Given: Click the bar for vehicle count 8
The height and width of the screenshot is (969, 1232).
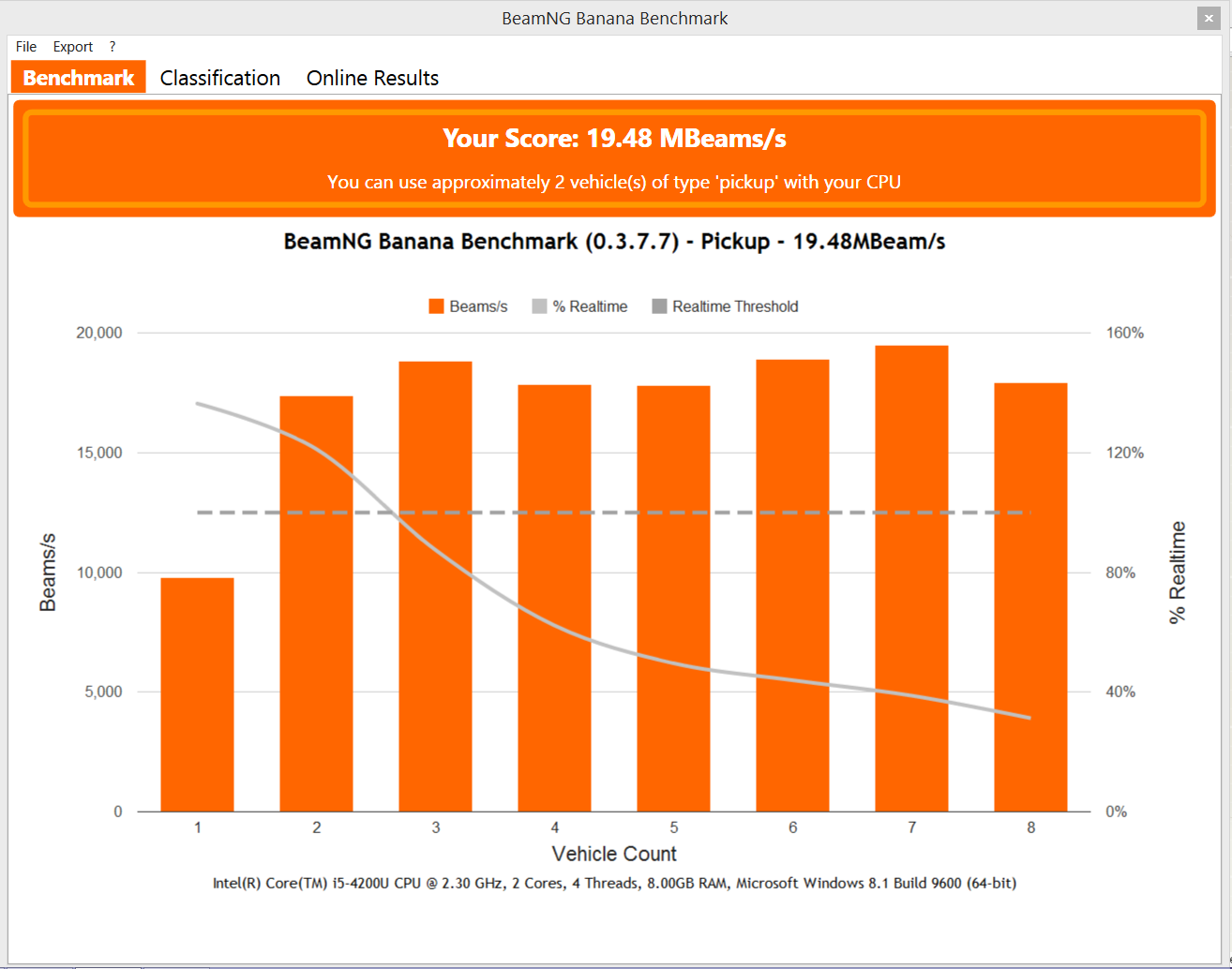Looking at the screenshot, I should [1030, 597].
